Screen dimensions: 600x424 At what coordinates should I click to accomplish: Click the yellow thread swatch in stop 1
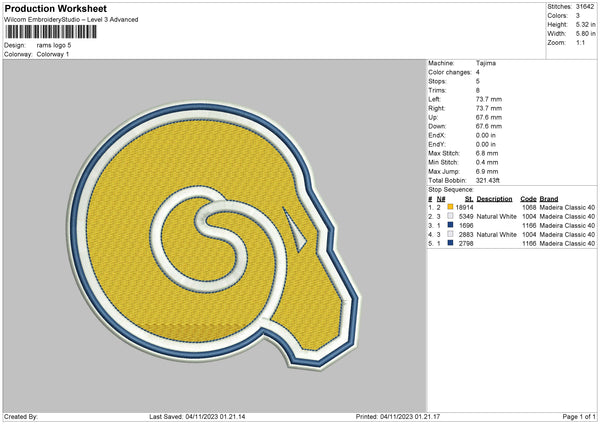point(451,207)
